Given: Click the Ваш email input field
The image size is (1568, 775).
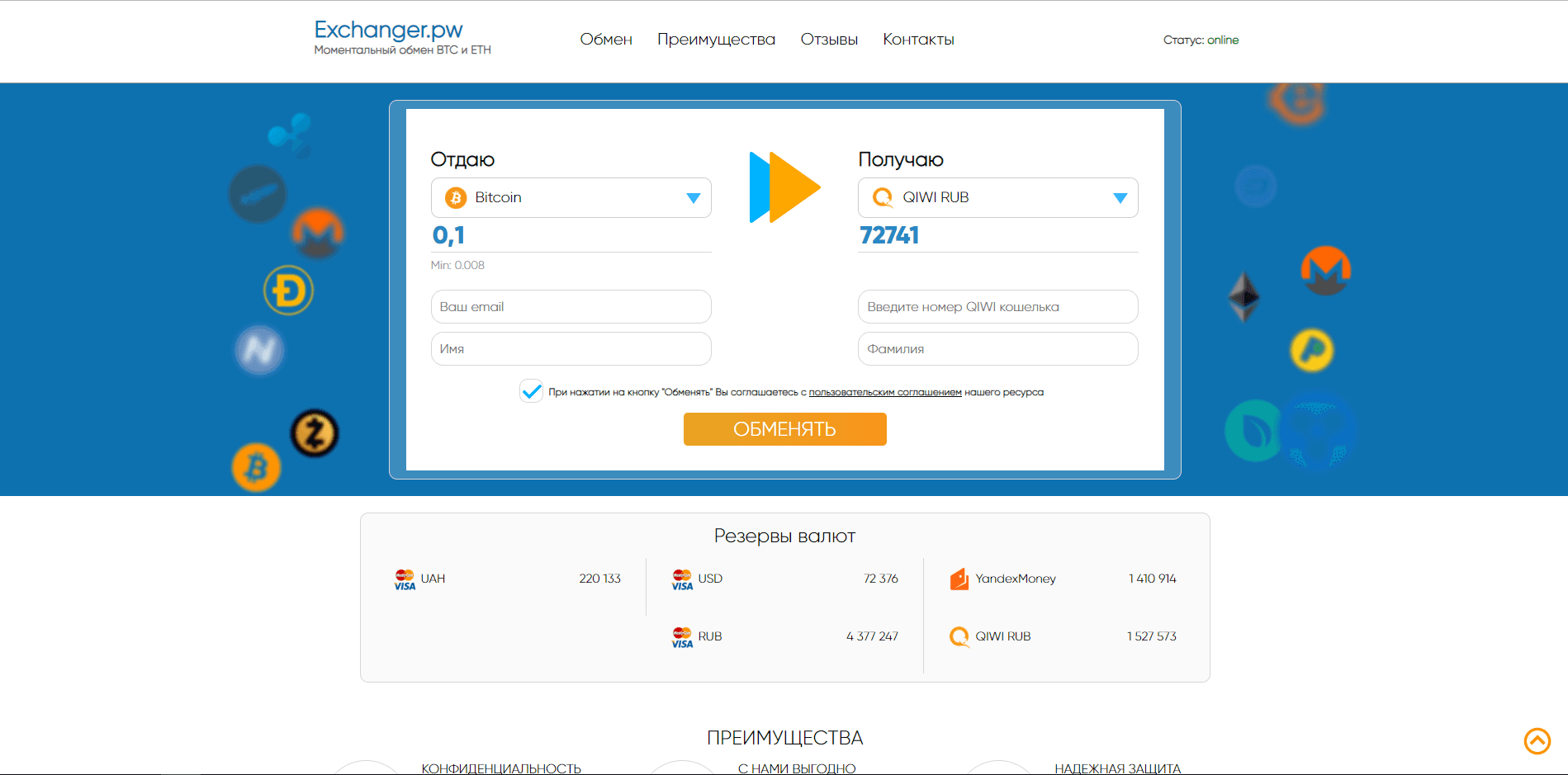Looking at the screenshot, I should click(571, 306).
